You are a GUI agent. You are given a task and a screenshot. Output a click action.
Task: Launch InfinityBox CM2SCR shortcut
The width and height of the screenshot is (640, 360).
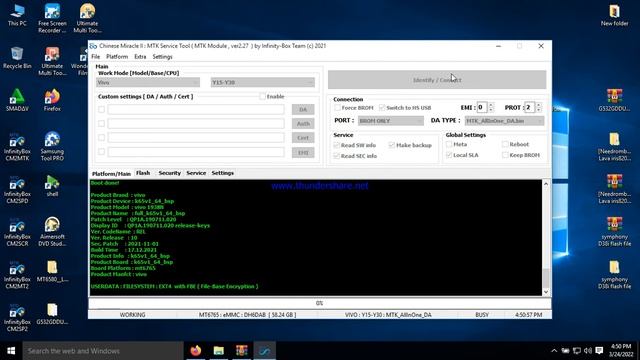pos(17,232)
